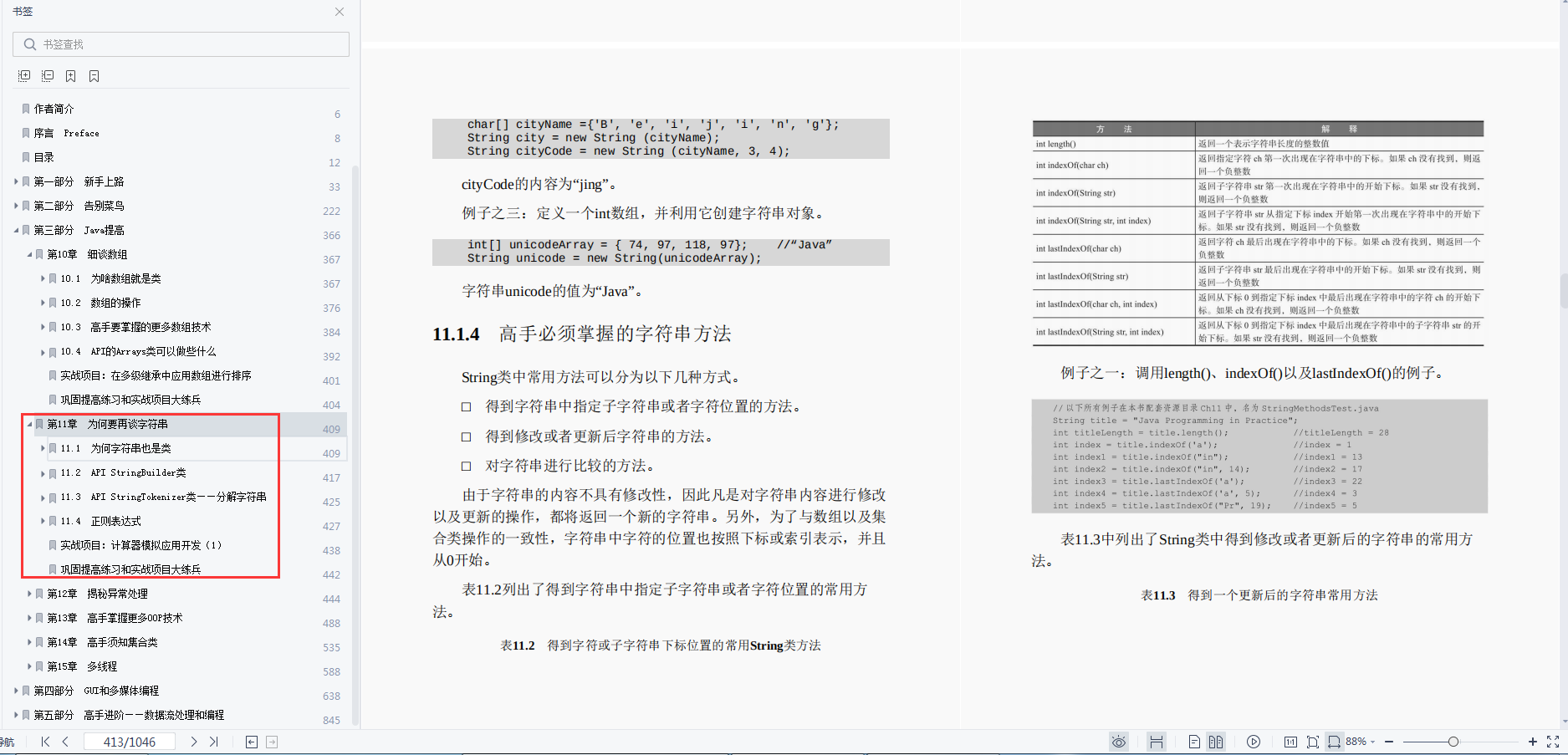This screenshot has width=1568, height=755.
Task: Collapse 第11章 为何要再谈字符串
Action: click(29, 424)
